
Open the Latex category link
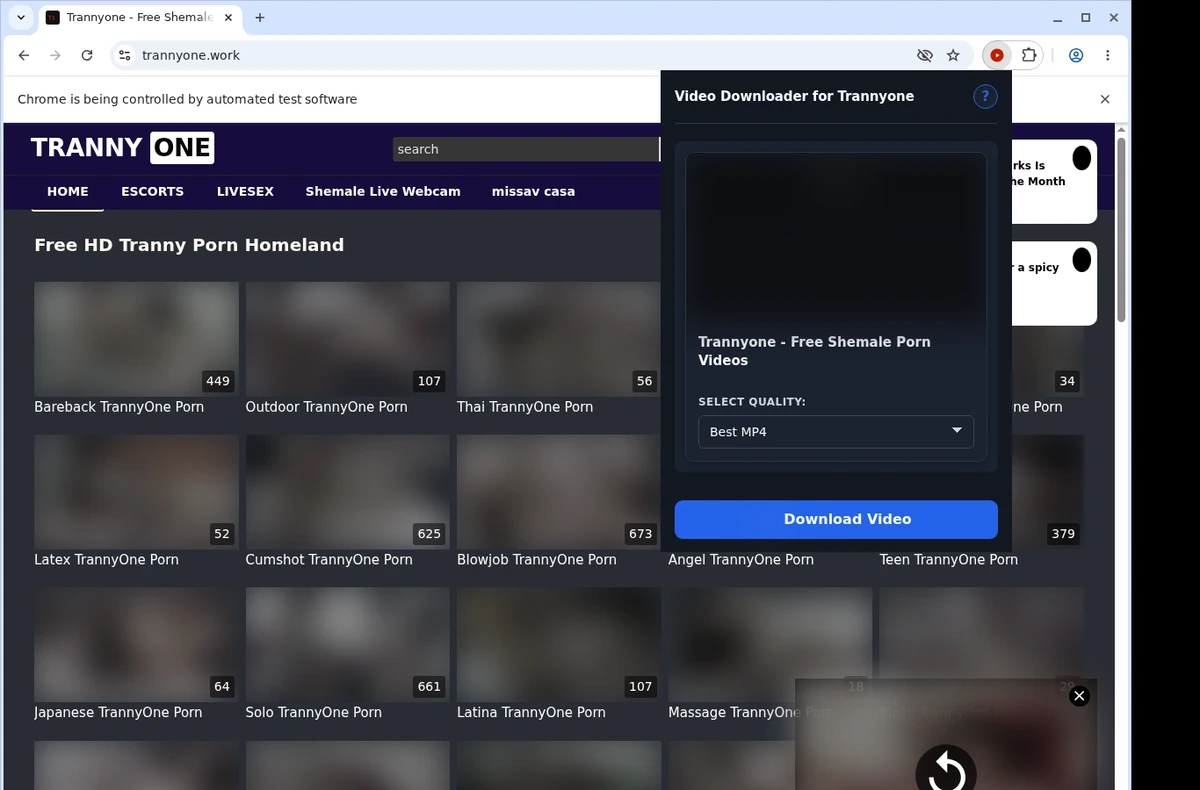pyautogui.click(x=106, y=560)
